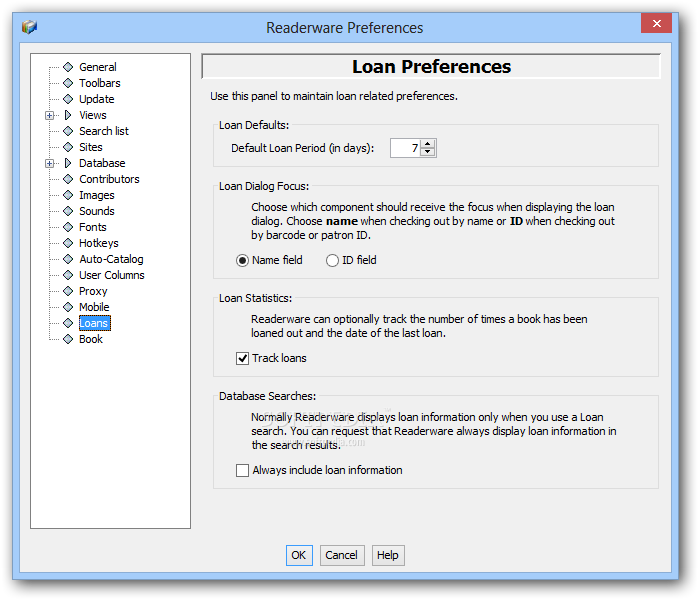
Task: Open the Sounds preferences page
Action: (x=97, y=211)
